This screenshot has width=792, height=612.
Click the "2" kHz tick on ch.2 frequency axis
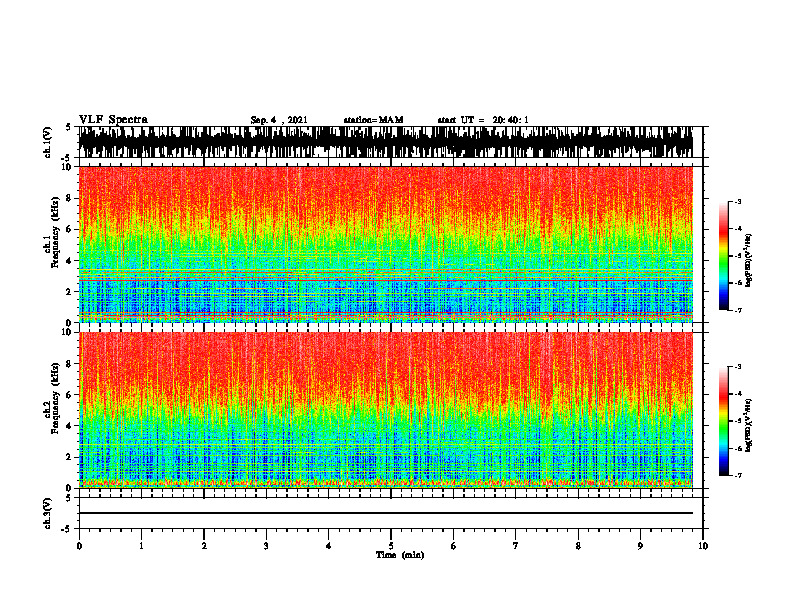click(69, 457)
